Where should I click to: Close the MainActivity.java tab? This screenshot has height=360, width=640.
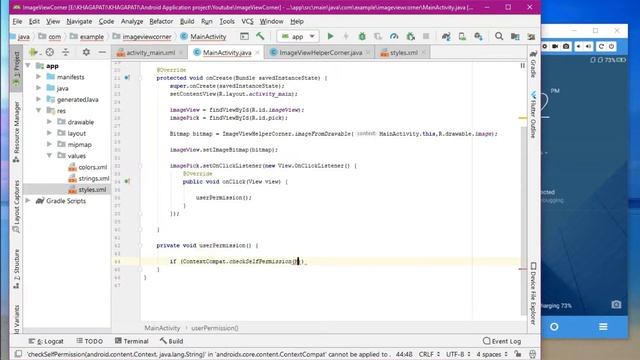(257, 53)
